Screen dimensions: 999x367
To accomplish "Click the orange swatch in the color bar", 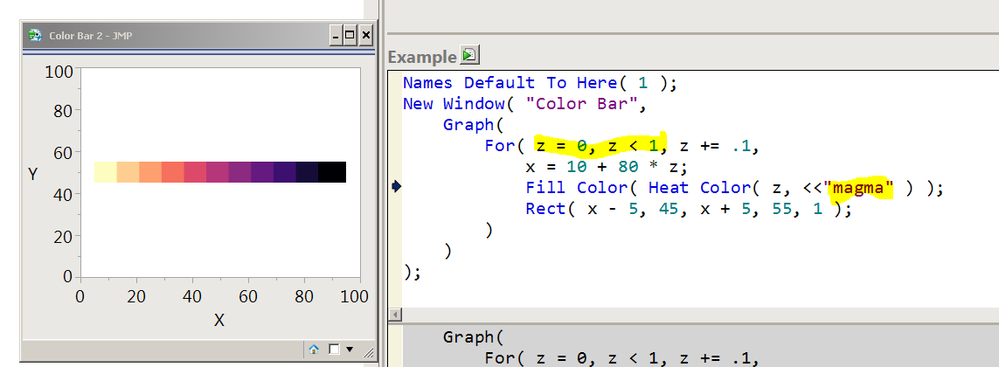I will point(150,172).
